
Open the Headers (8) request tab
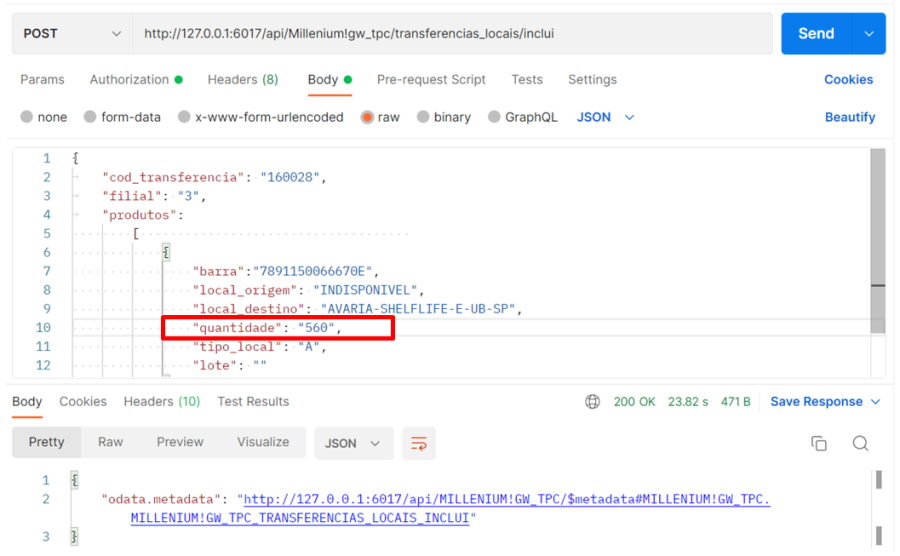(243, 79)
